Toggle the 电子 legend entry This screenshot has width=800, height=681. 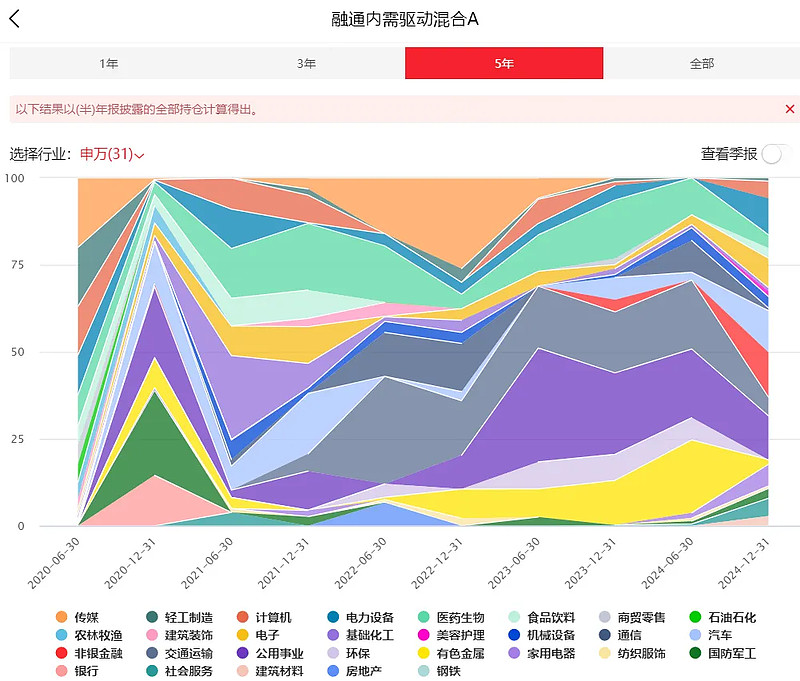pyautogui.click(x=258, y=635)
